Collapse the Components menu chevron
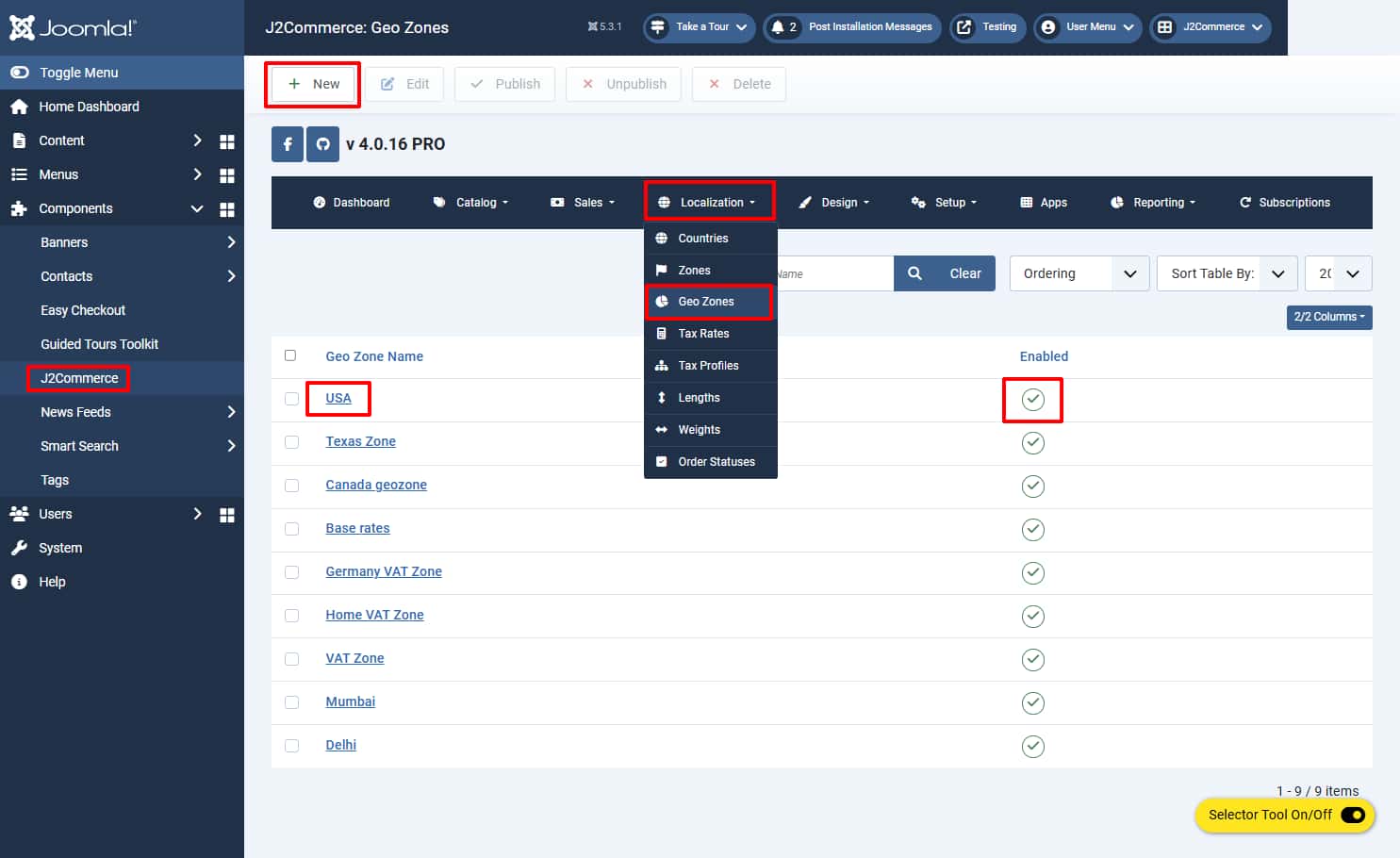This screenshot has width=1400, height=858. (x=197, y=208)
